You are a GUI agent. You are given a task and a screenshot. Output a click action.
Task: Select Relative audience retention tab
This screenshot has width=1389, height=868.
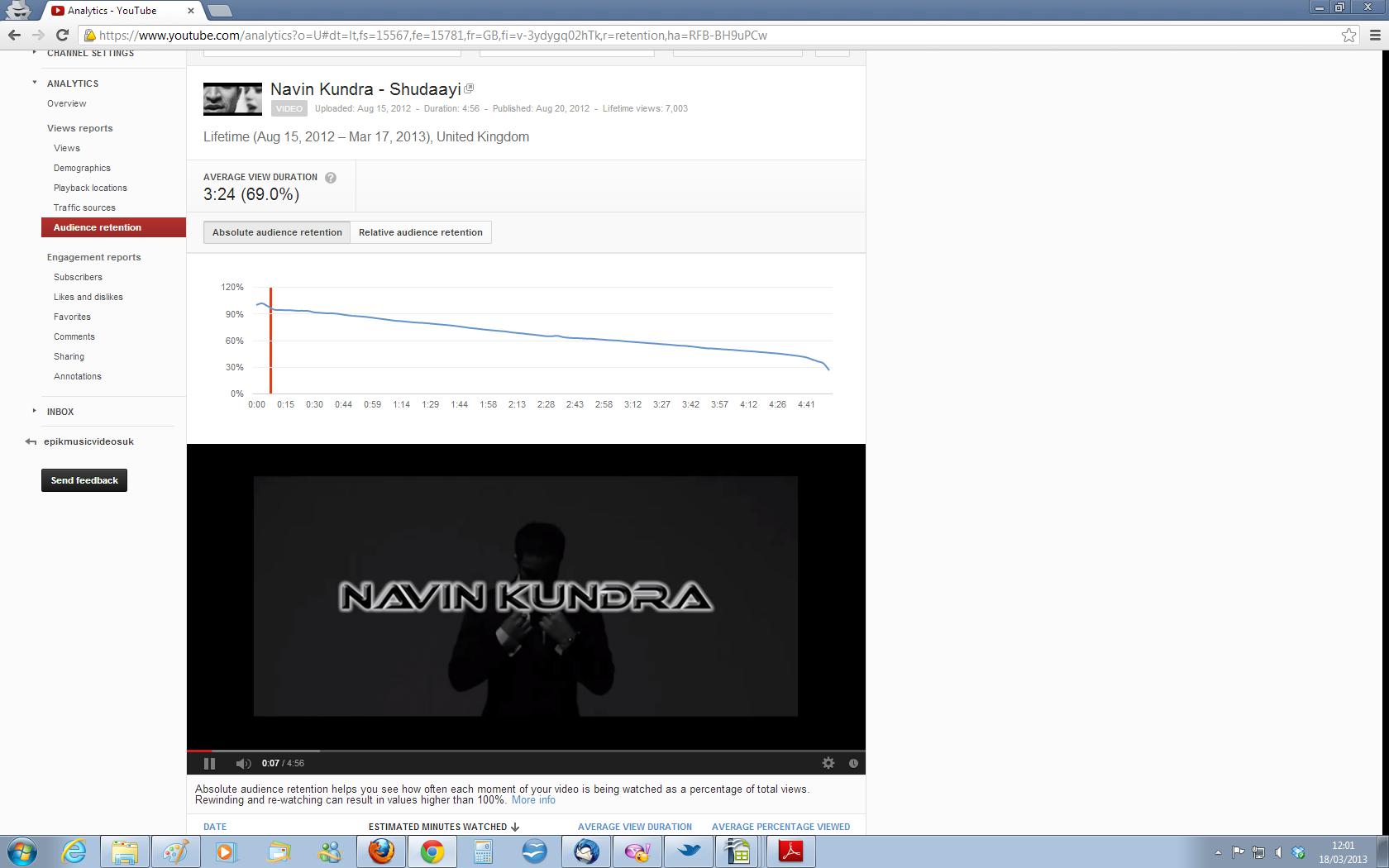(421, 232)
